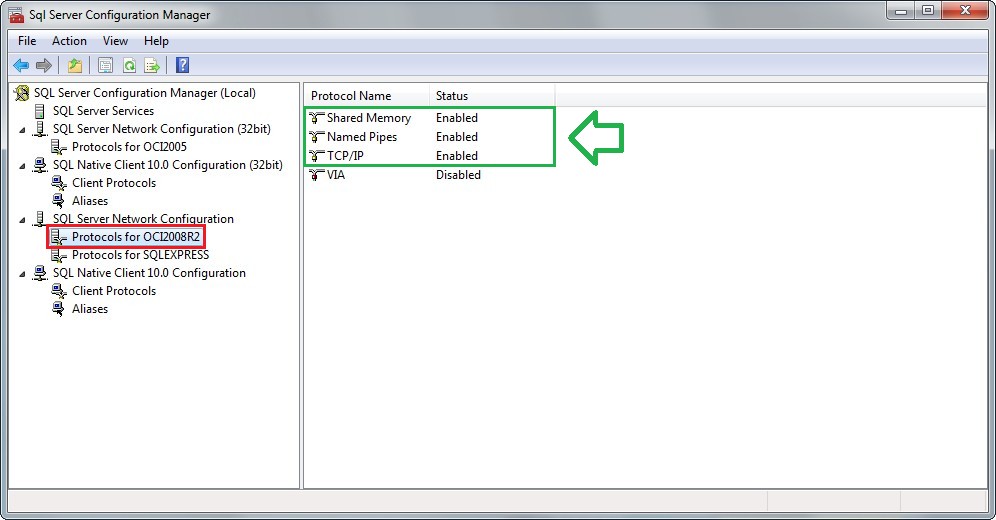Click Client Protocols icon under the 32bit configuration
The width and height of the screenshot is (996, 520).
click(58, 183)
